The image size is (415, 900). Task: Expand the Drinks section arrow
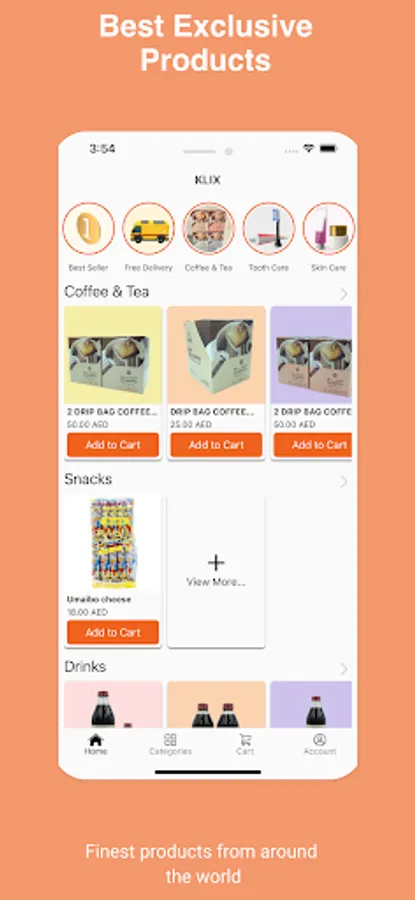[344, 669]
